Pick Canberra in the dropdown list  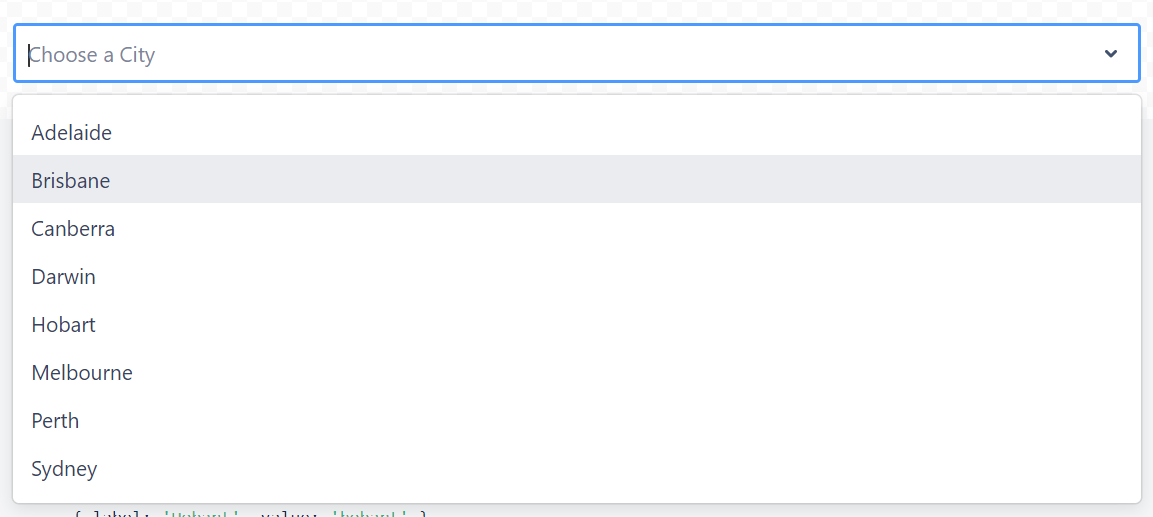73,229
